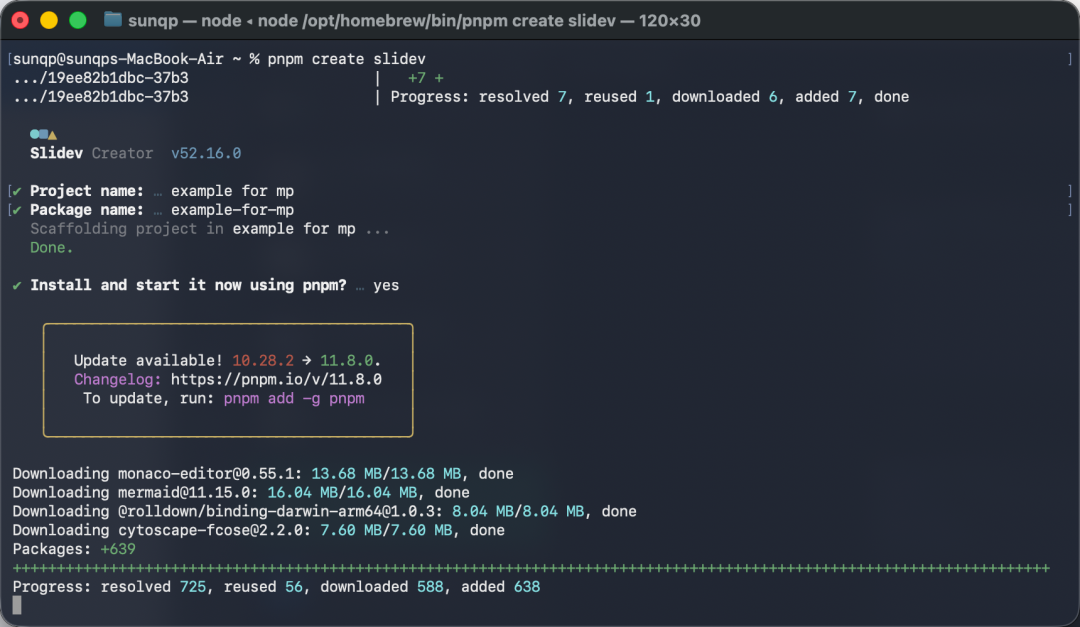The height and width of the screenshot is (627, 1080).
Task: Click the pnpm add -g pnpm command
Action: (294, 398)
